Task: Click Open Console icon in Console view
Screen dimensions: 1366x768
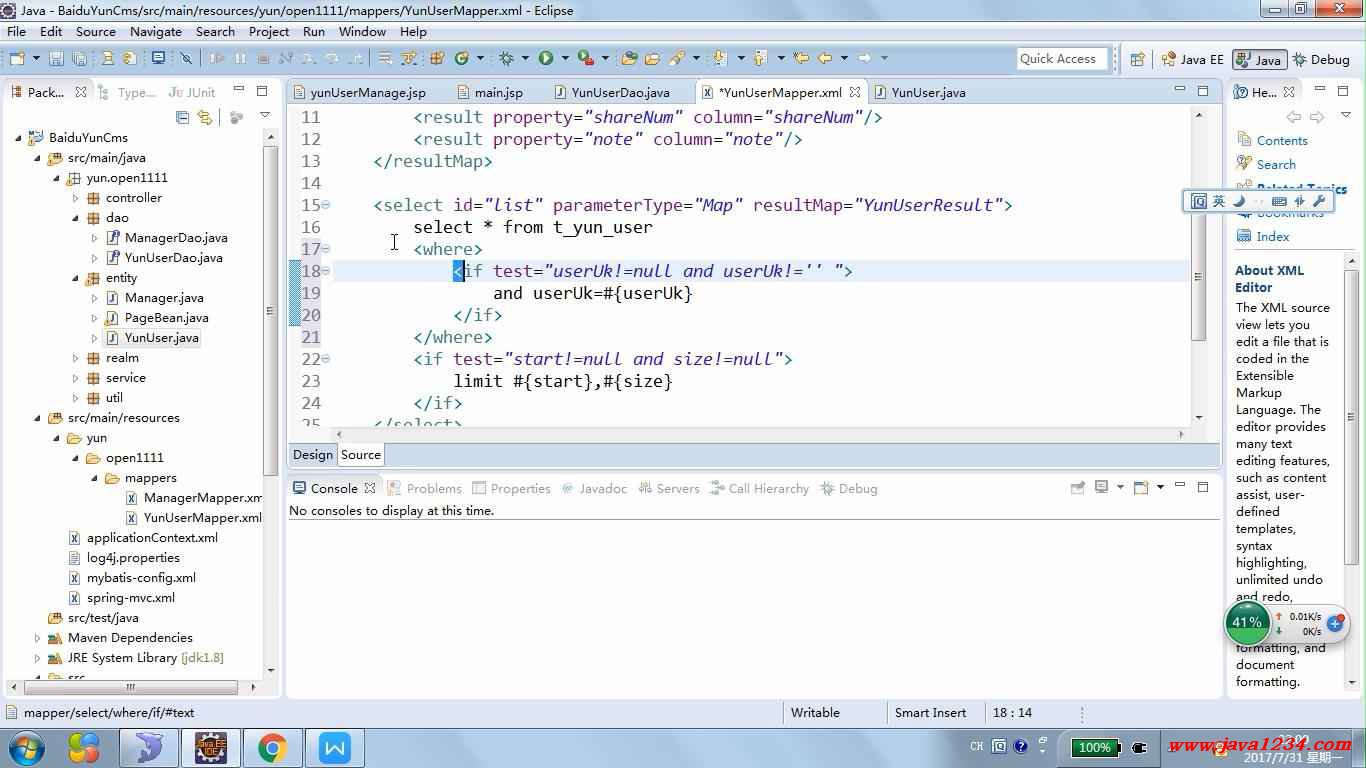Action: 1141,488
